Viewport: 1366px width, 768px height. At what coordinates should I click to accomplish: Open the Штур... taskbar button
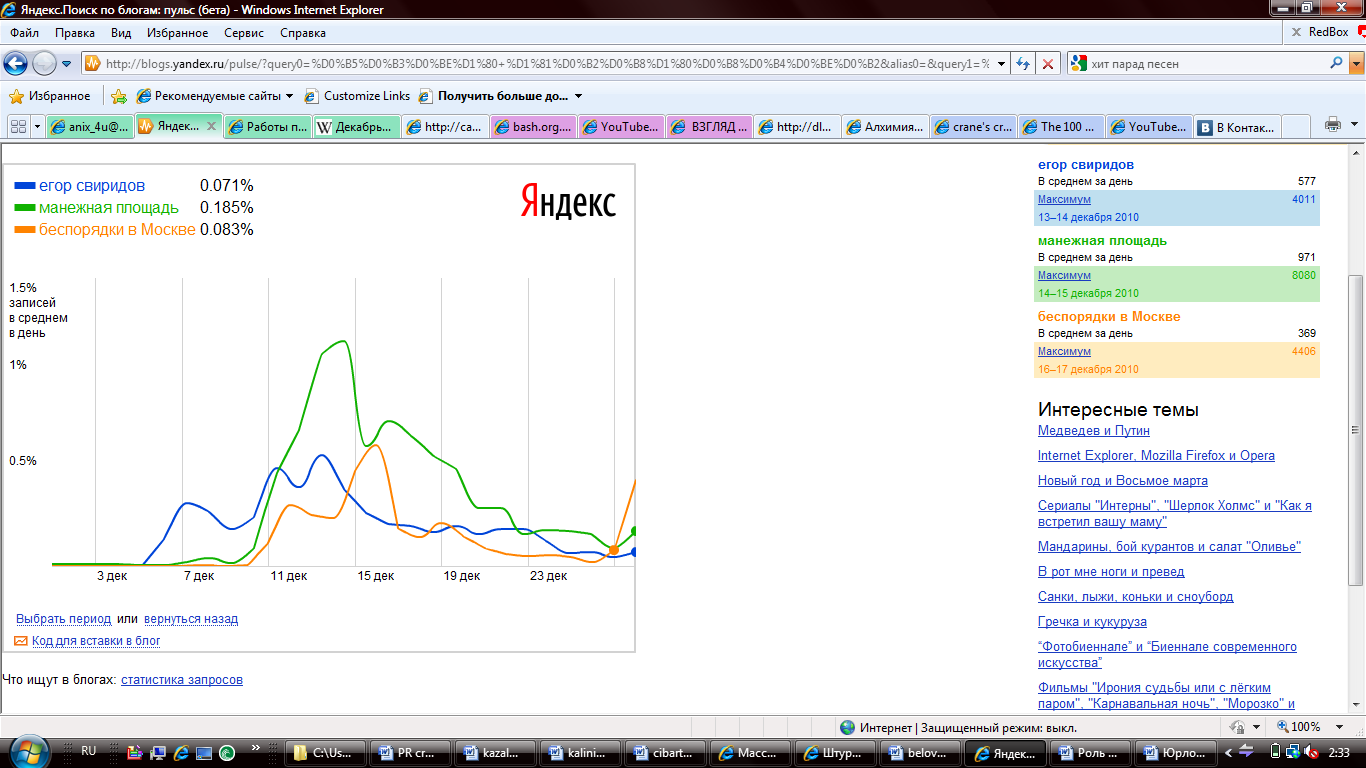click(835, 753)
